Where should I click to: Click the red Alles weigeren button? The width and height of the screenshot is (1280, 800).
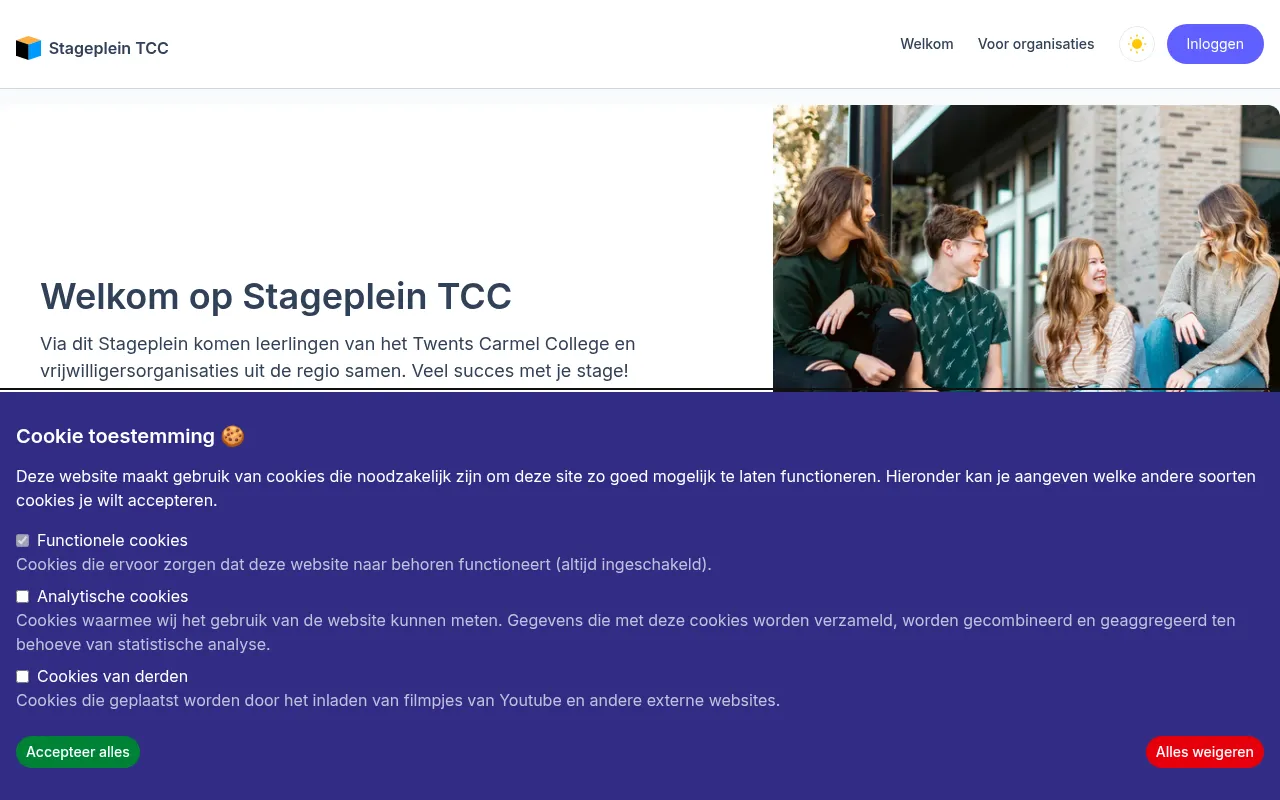tap(1205, 752)
